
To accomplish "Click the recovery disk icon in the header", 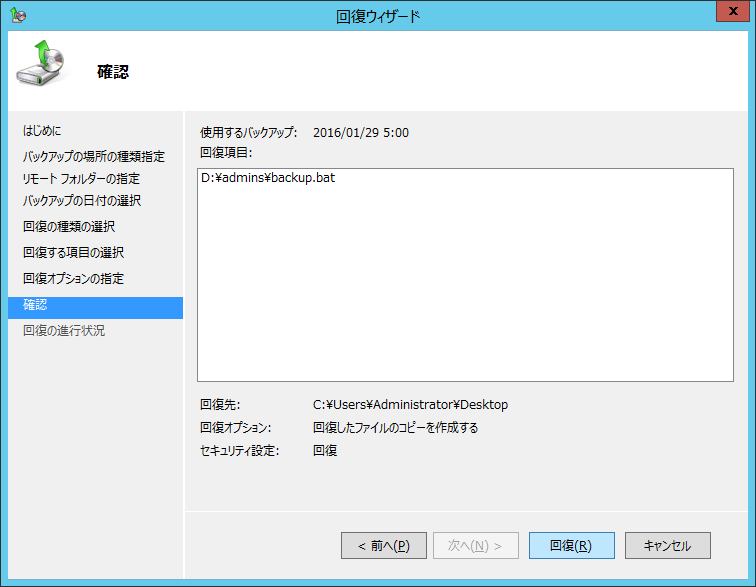I will (x=42, y=67).
